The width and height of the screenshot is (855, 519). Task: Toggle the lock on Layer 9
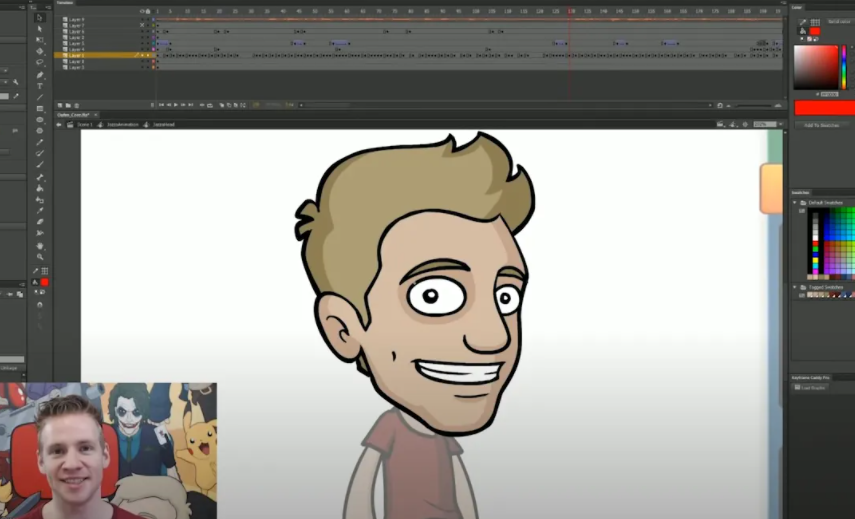(149, 20)
